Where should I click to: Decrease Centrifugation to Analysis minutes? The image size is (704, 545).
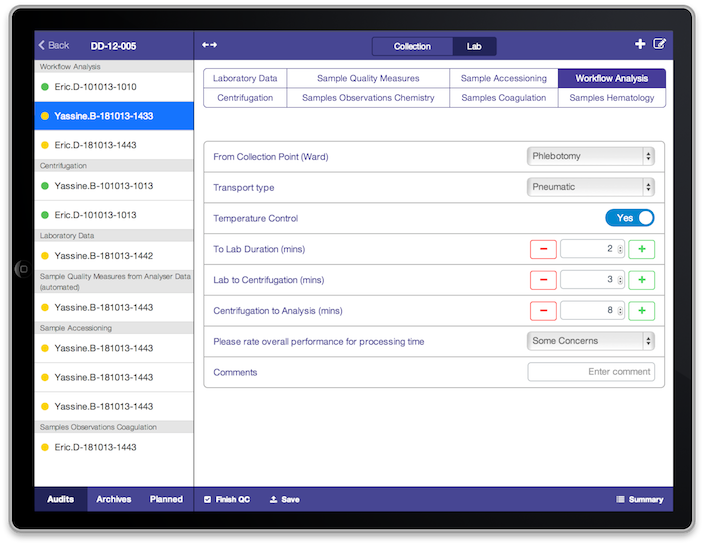click(x=543, y=311)
